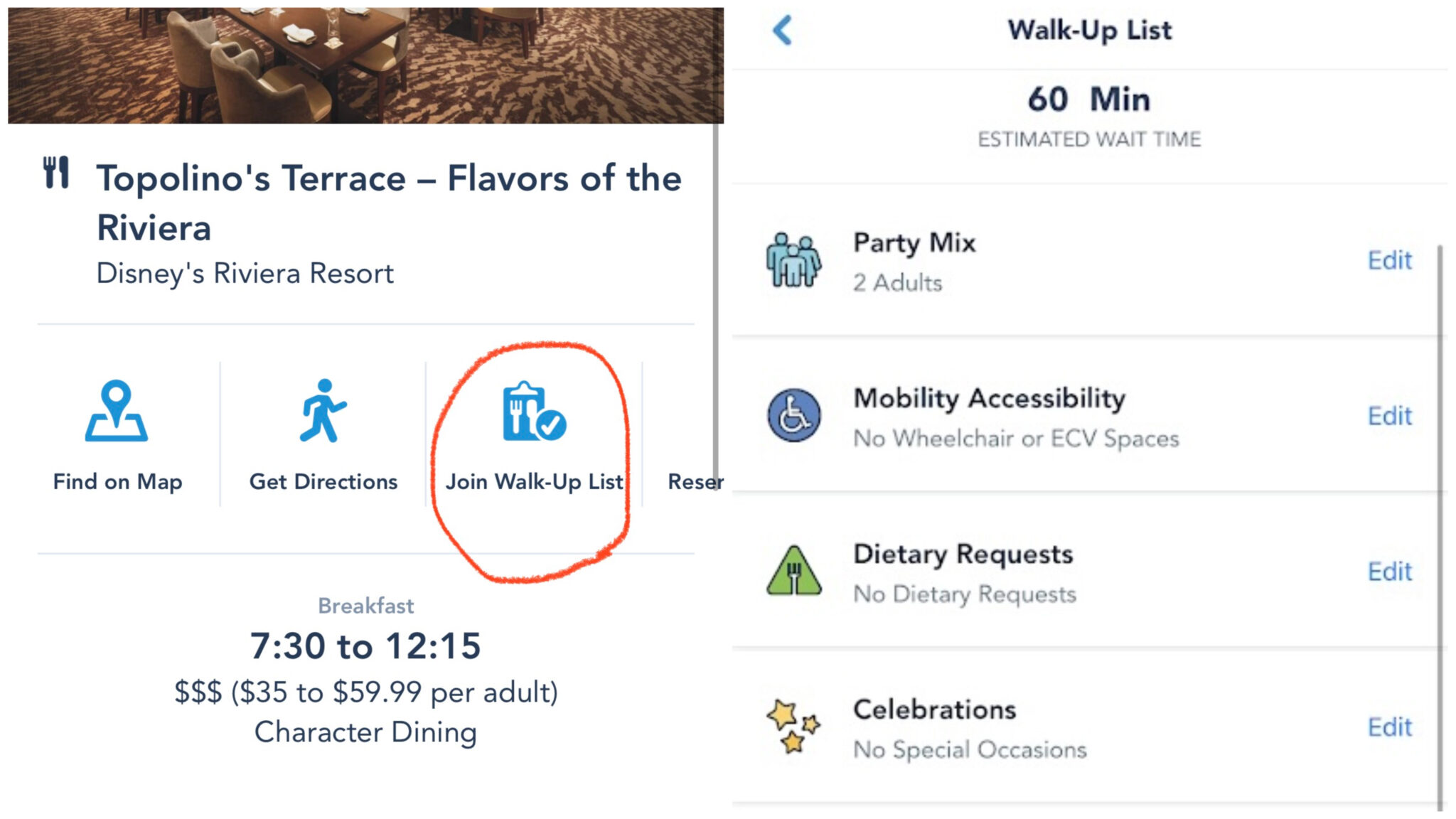Edit Dietary Requests
Screen dimensions: 1456x819
click(x=1389, y=572)
